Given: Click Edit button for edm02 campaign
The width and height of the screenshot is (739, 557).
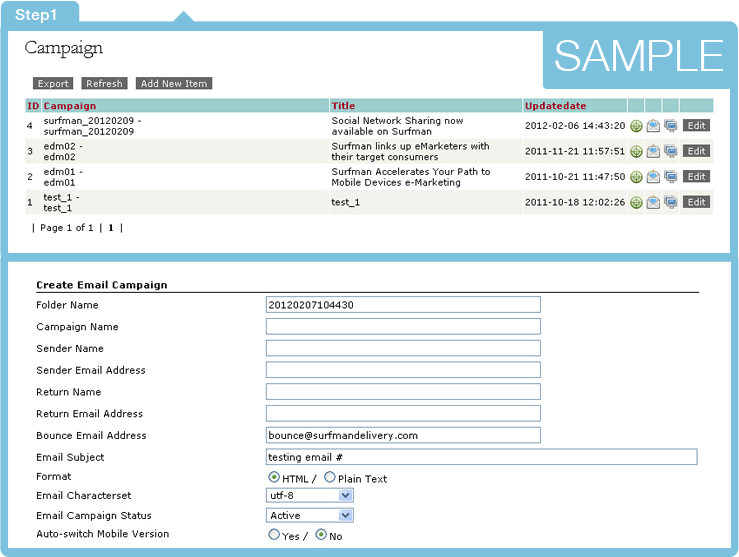Looking at the screenshot, I should [696, 152].
